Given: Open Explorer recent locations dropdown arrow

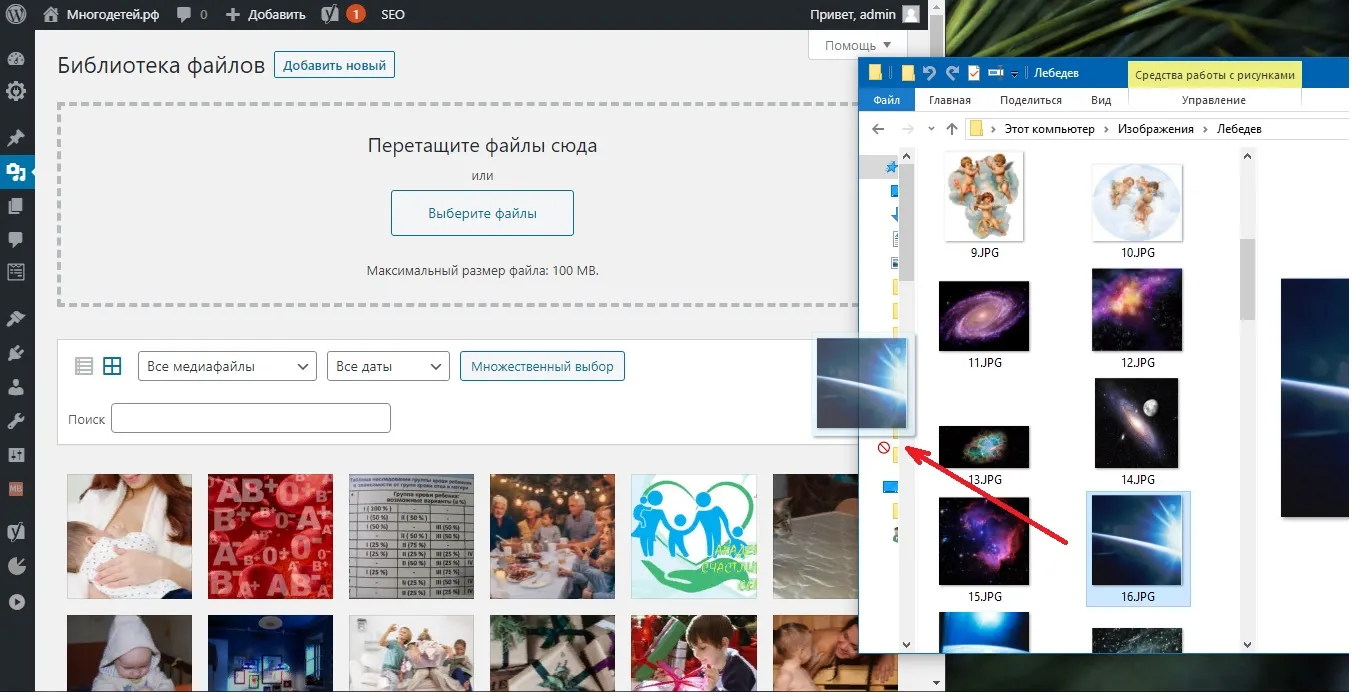Looking at the screenshot, I should pyautogui.click(x=931, y=129).
